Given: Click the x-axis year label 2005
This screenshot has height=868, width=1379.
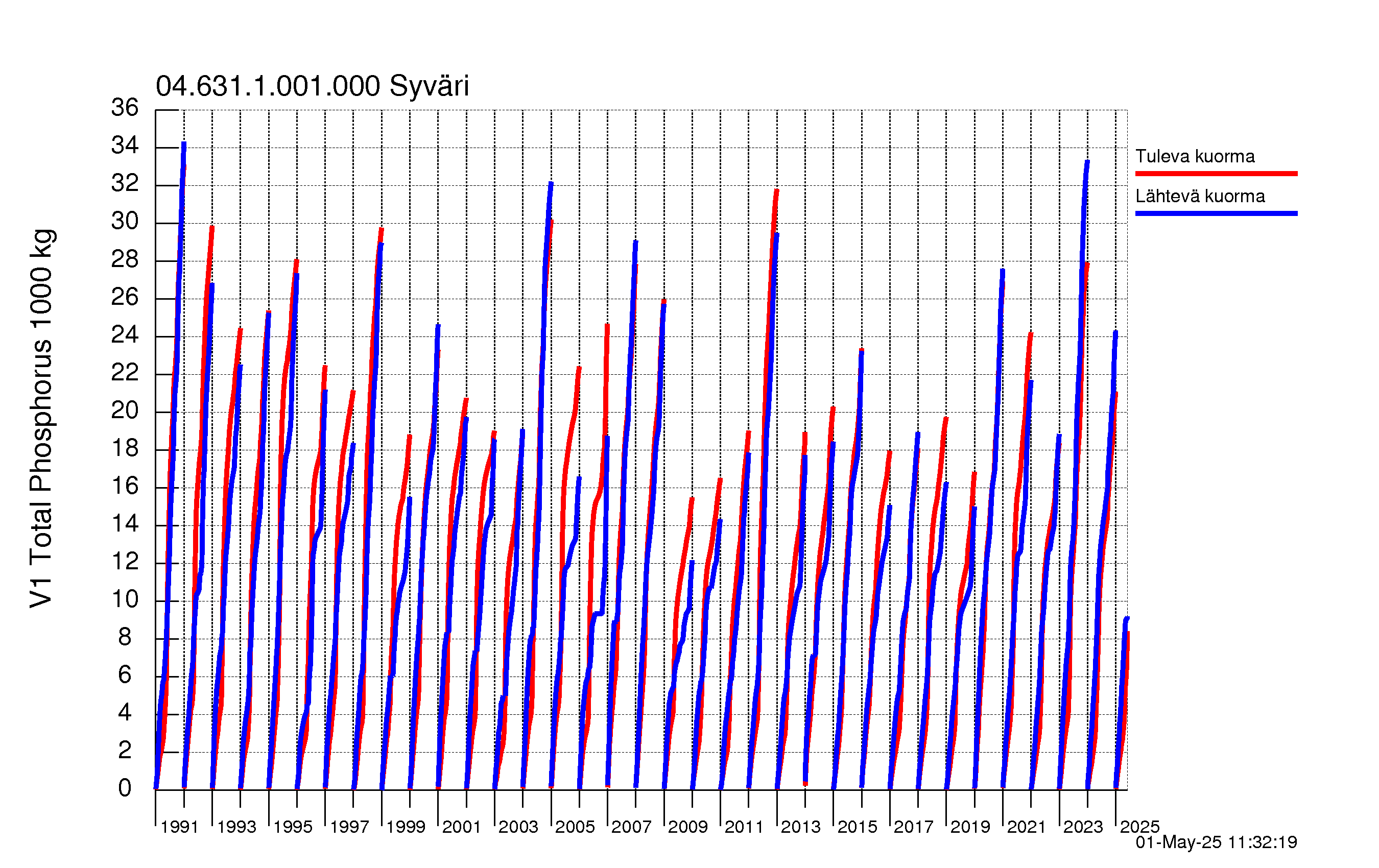Looking at the screenshot, I should click(575, 827).
